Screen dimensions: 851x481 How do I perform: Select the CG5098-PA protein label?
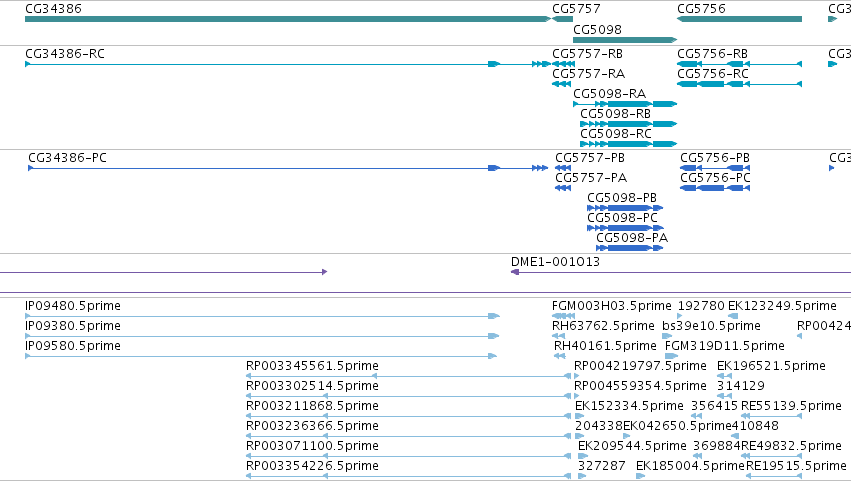[632, 238]
